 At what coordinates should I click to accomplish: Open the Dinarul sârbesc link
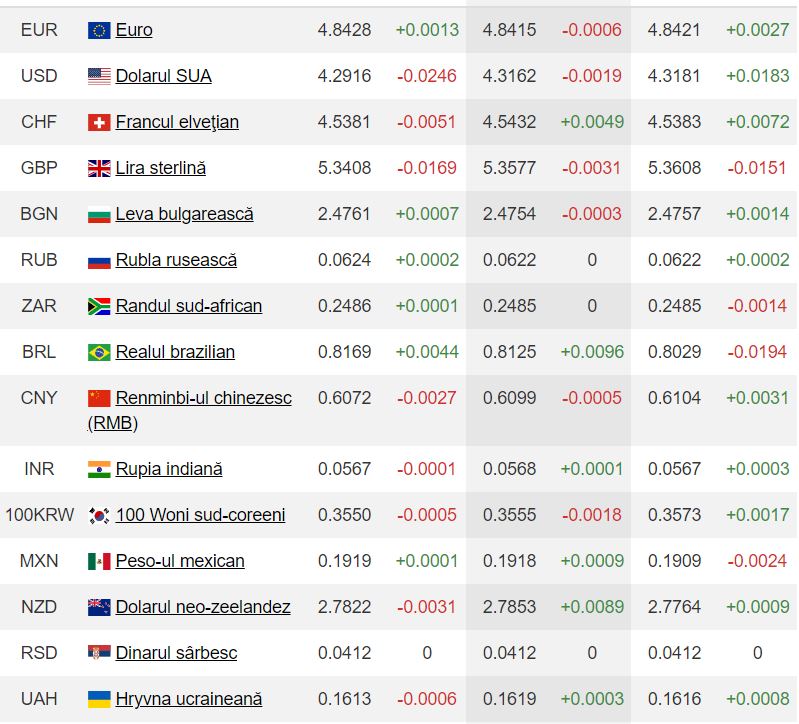click(x=176, y=653)
